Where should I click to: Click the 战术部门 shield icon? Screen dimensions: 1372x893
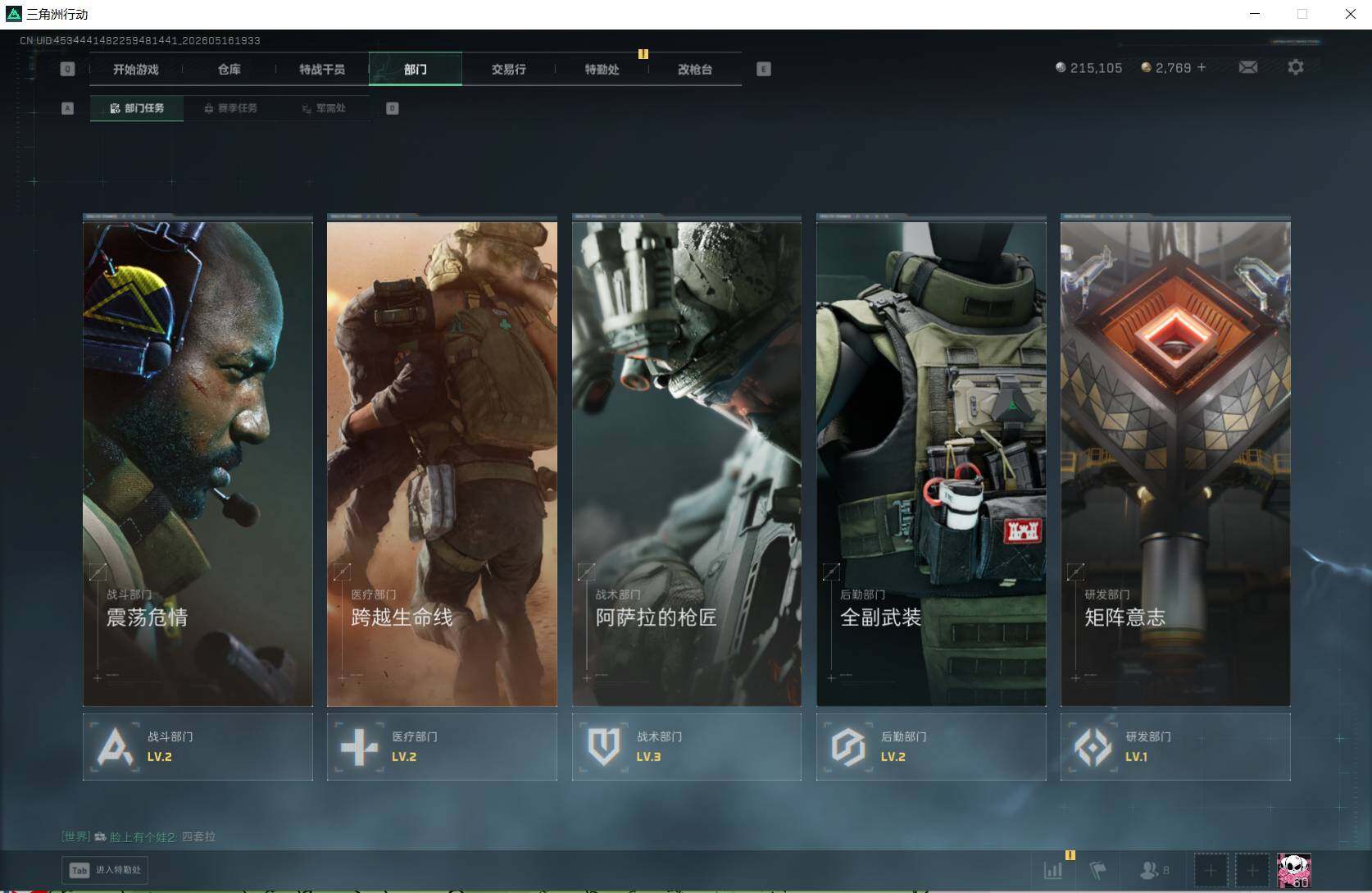coord(604,746)
